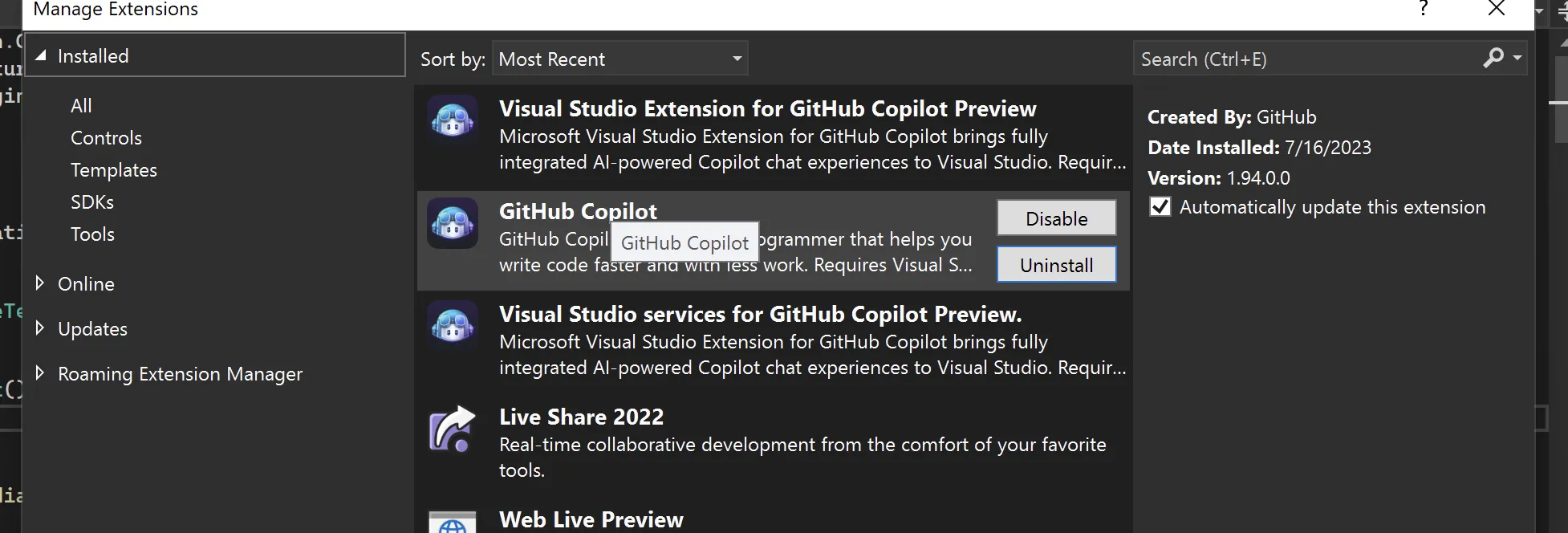Click the Live Share 2022 arrow icon
Screen dimensions: 1568x533
pyautogui.click(x=453, y=428)
